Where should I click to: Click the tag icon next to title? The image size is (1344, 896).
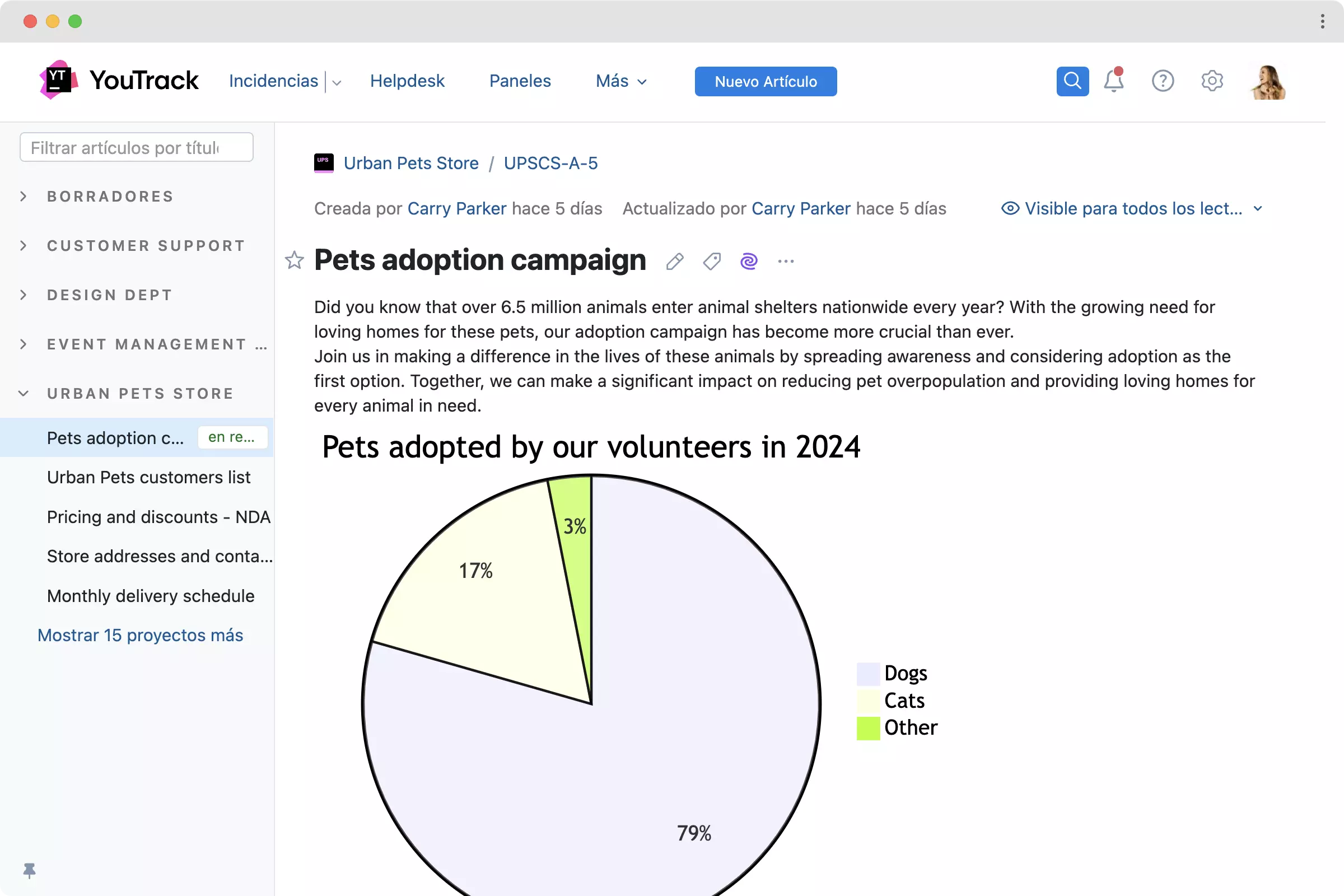[711, 262]
